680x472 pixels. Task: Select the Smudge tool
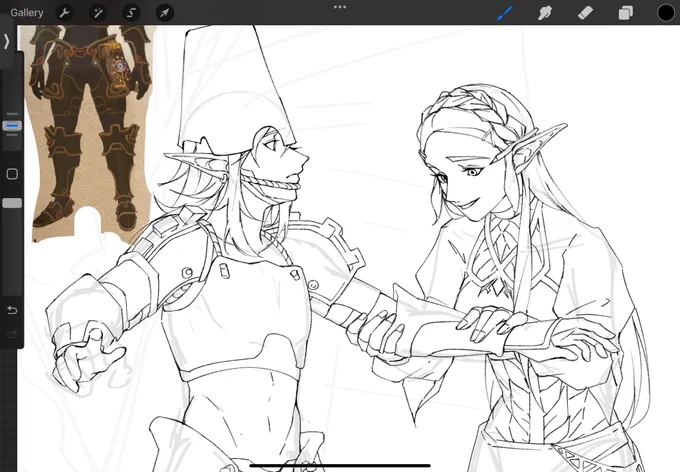click(545, 13)
